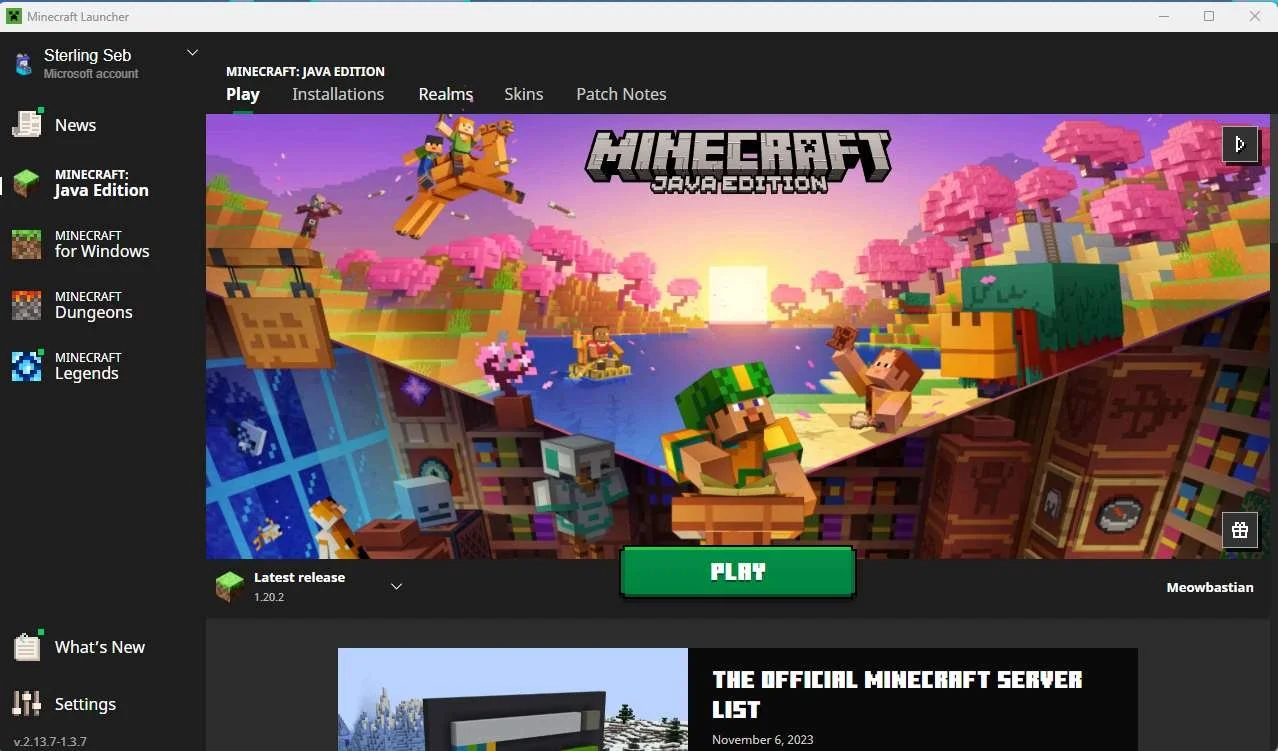Select the News sidebar label
The image size is (1278, 751).
76,125
